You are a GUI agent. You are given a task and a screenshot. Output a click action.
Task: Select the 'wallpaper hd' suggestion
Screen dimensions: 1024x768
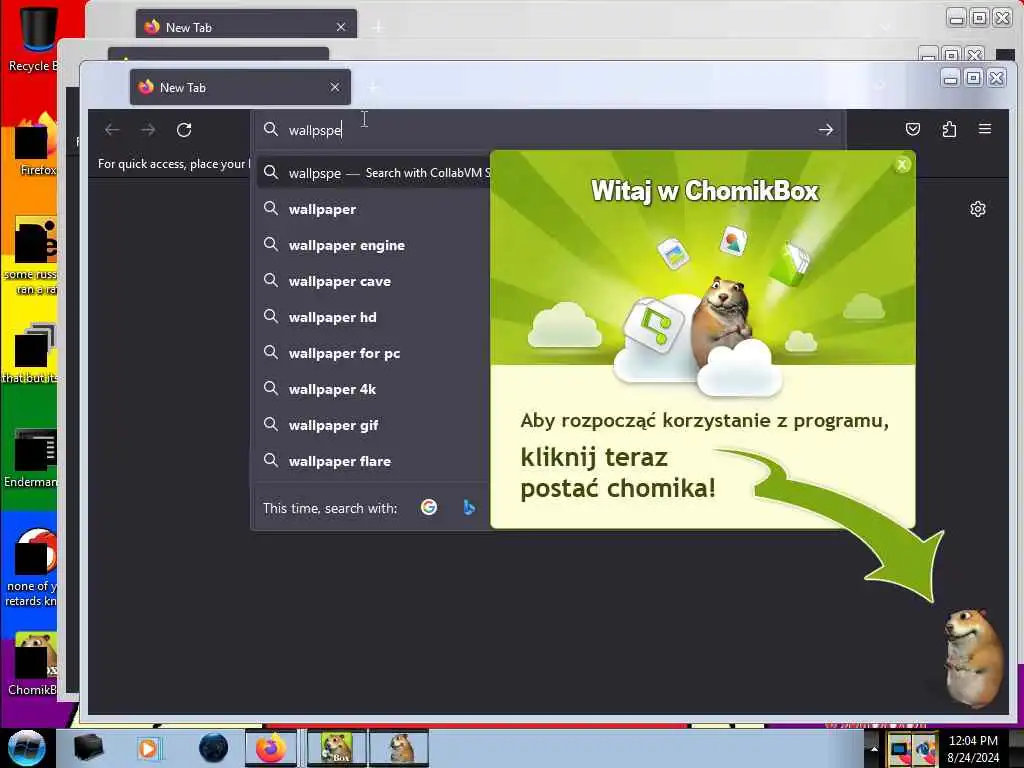click(372, 317)
